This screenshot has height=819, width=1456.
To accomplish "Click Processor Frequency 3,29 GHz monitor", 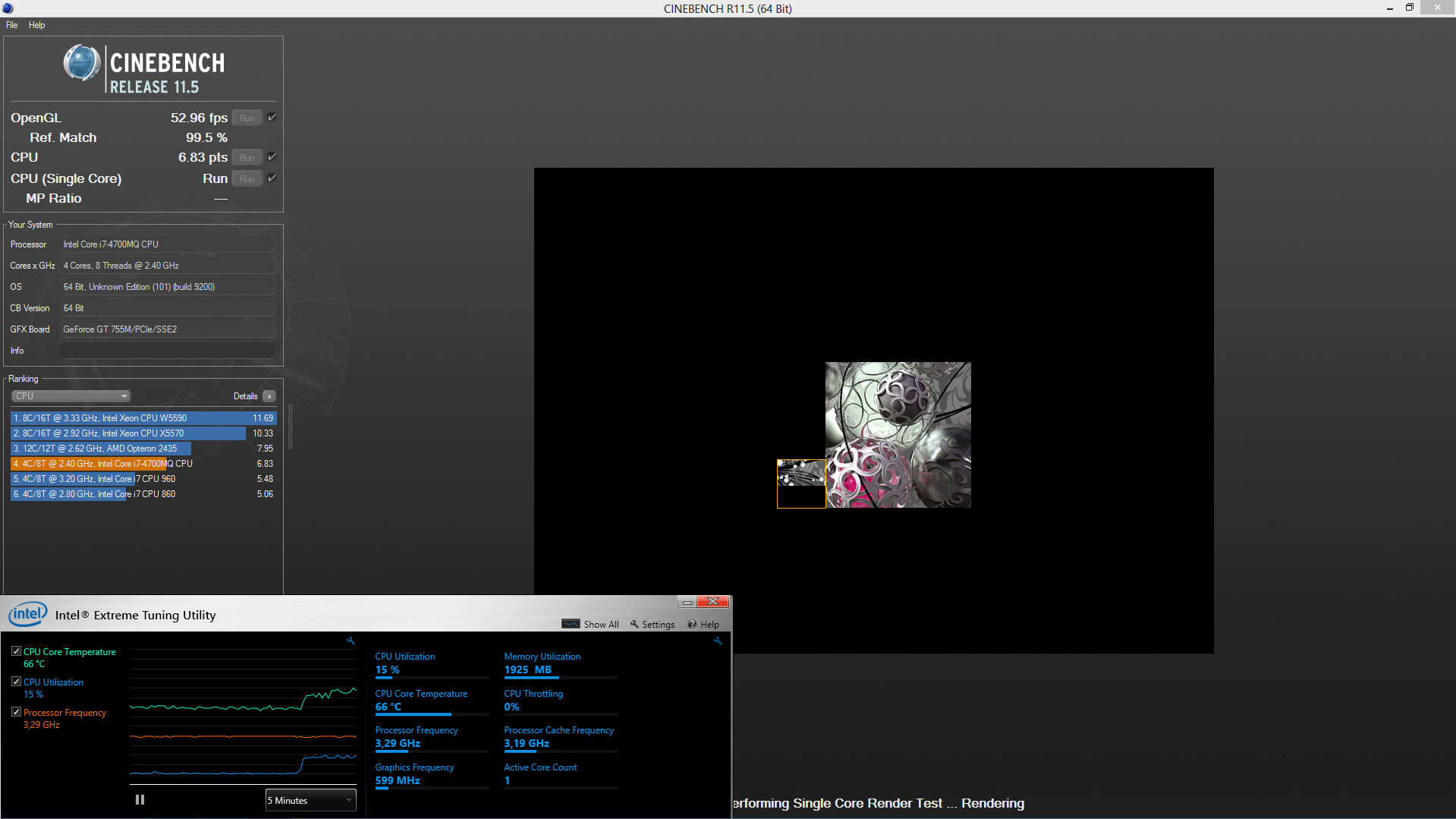I will 431,738.
